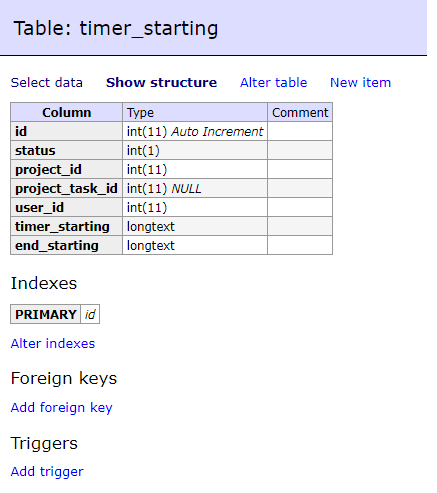Switch to Show structure view
The width and height of the screenshot is (437, 493).
(161, 82)
